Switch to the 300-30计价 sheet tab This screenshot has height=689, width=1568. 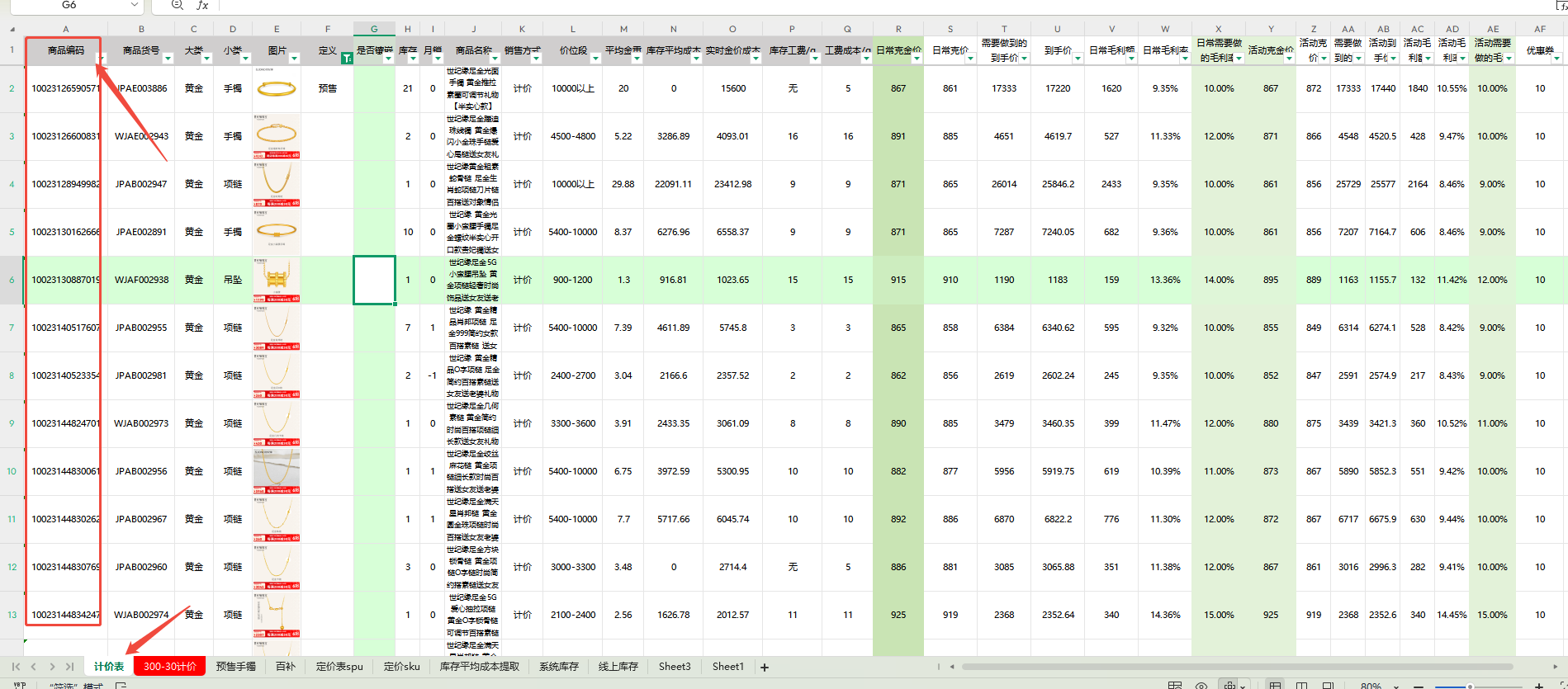pyautogui.click(x=169, y=667)
